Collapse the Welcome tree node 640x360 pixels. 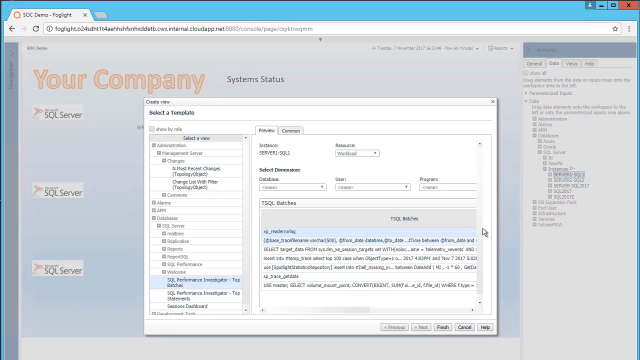click(164, 272)
